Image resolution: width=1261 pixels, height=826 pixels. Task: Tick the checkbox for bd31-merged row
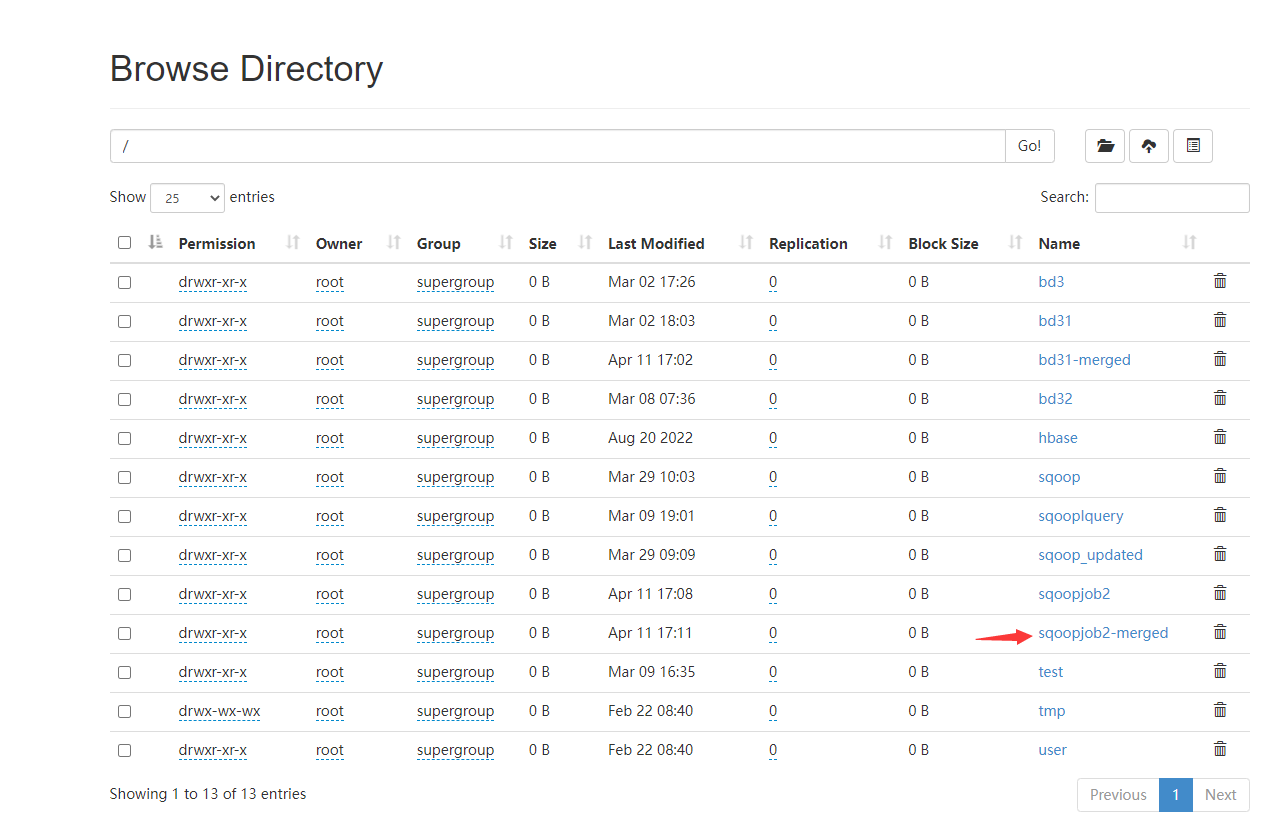click(x=124, y=360)
